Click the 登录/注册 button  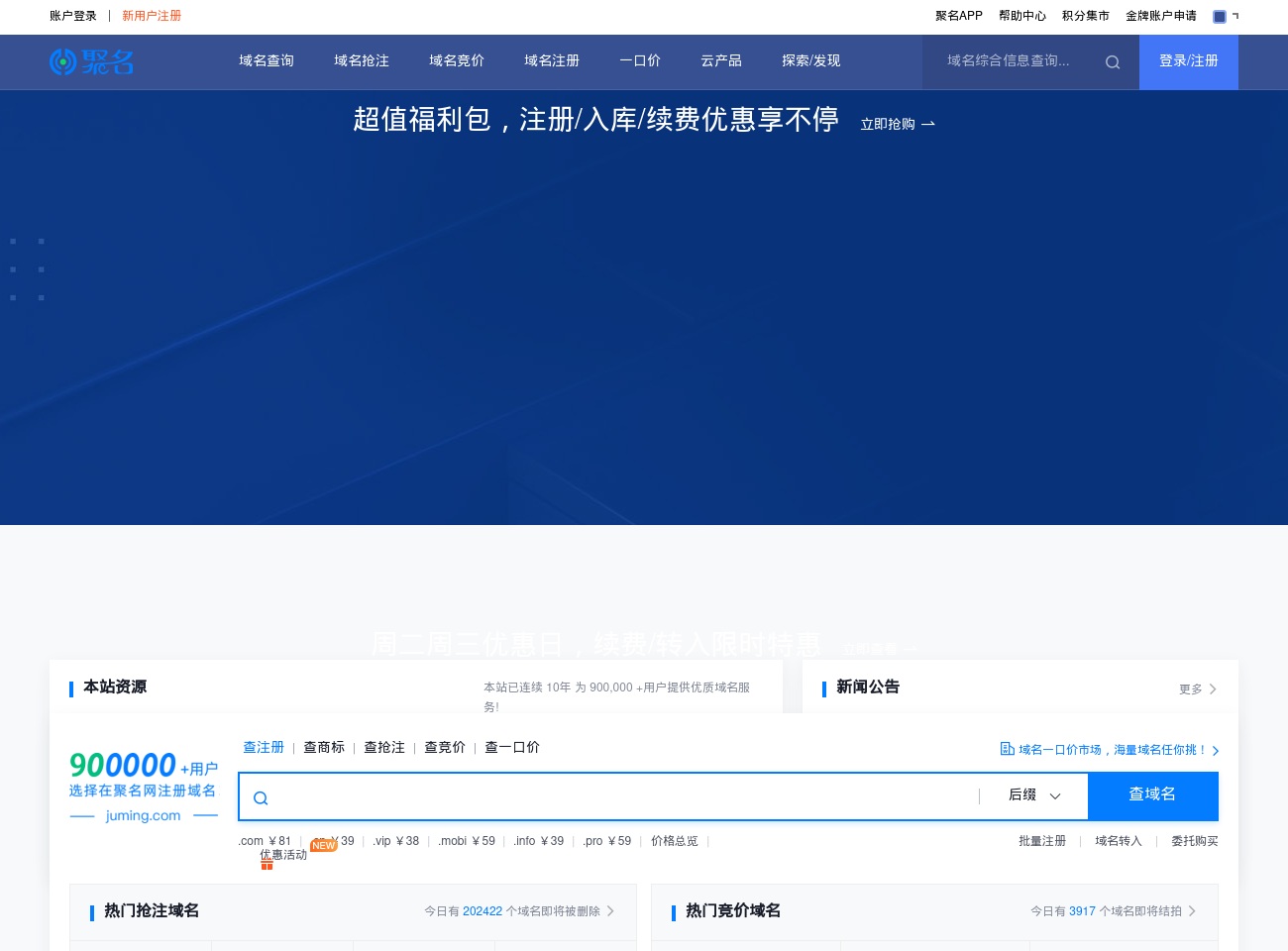point(1189,61)
